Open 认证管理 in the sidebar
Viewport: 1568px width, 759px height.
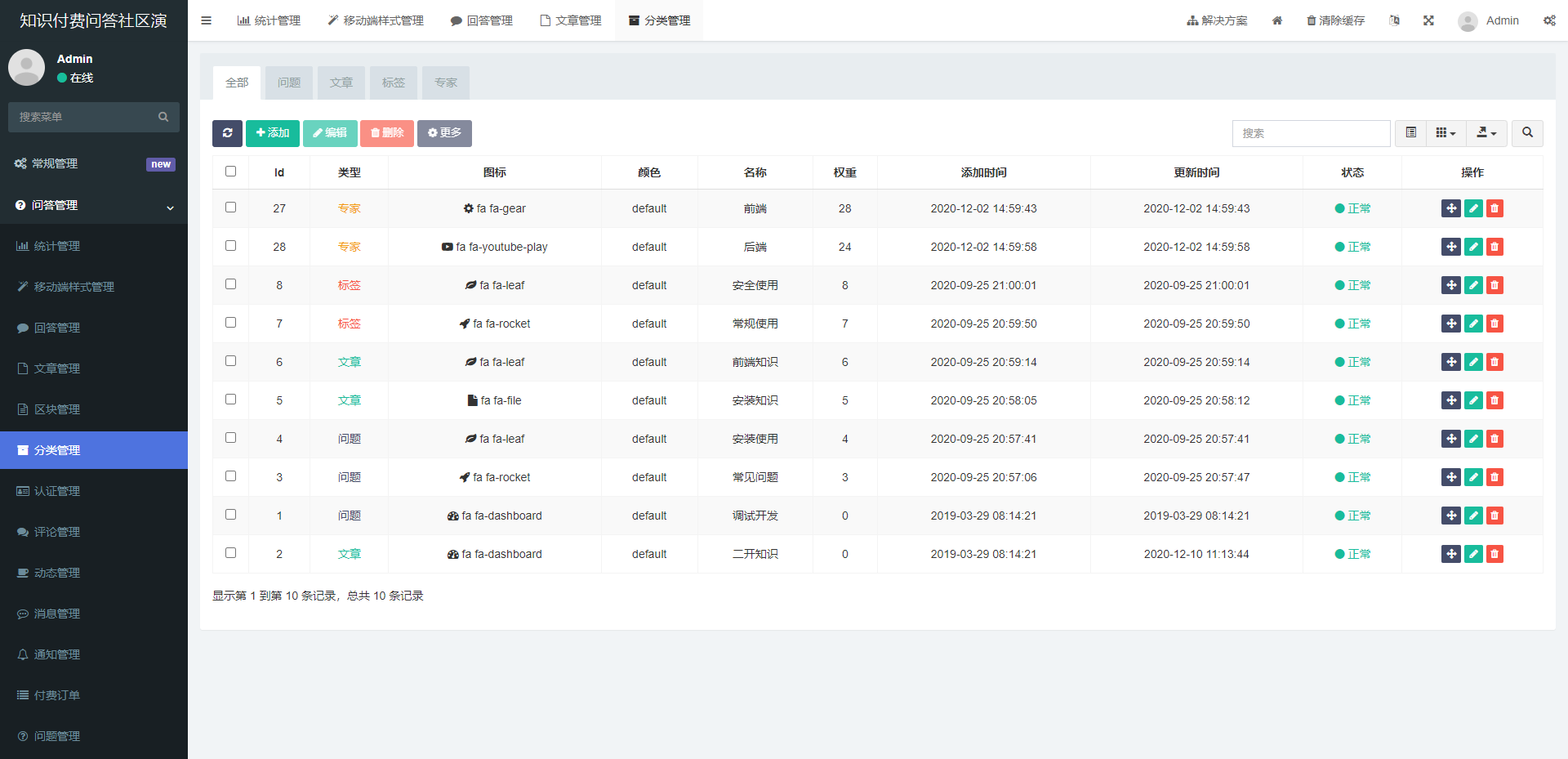(x=57, y=491)
